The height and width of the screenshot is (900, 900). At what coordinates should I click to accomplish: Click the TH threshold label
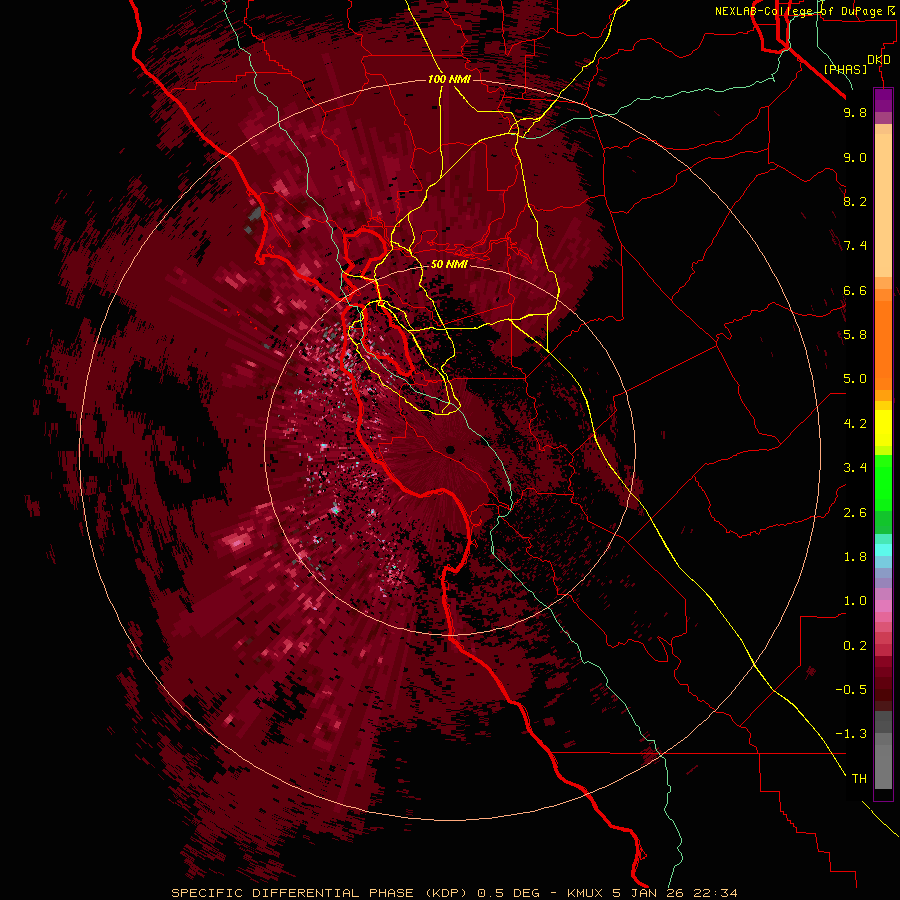pos(859,779)
